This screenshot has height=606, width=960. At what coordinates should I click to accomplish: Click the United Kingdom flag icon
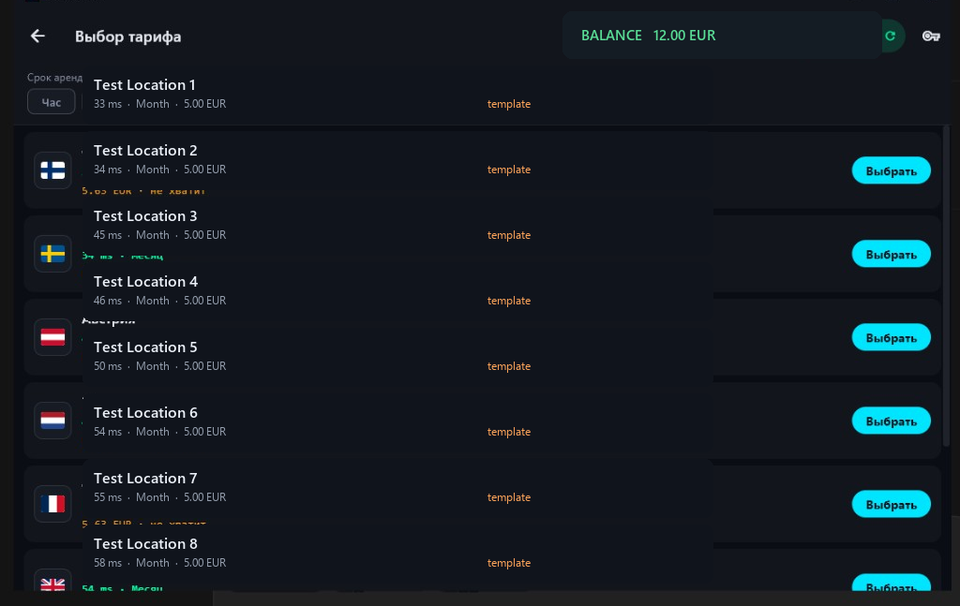53,582
